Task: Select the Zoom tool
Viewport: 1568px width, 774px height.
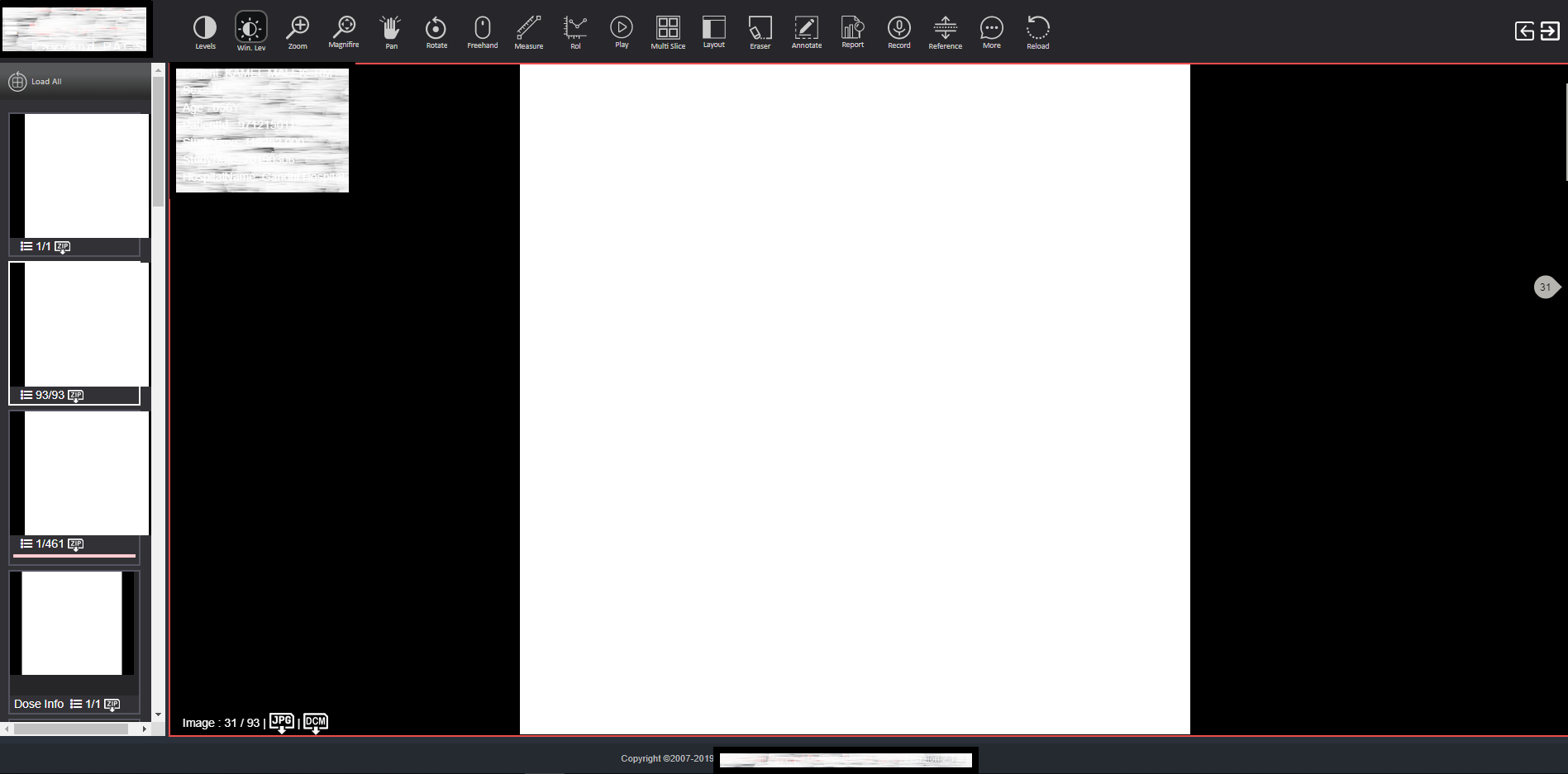Action: click(x=298, y=30)
